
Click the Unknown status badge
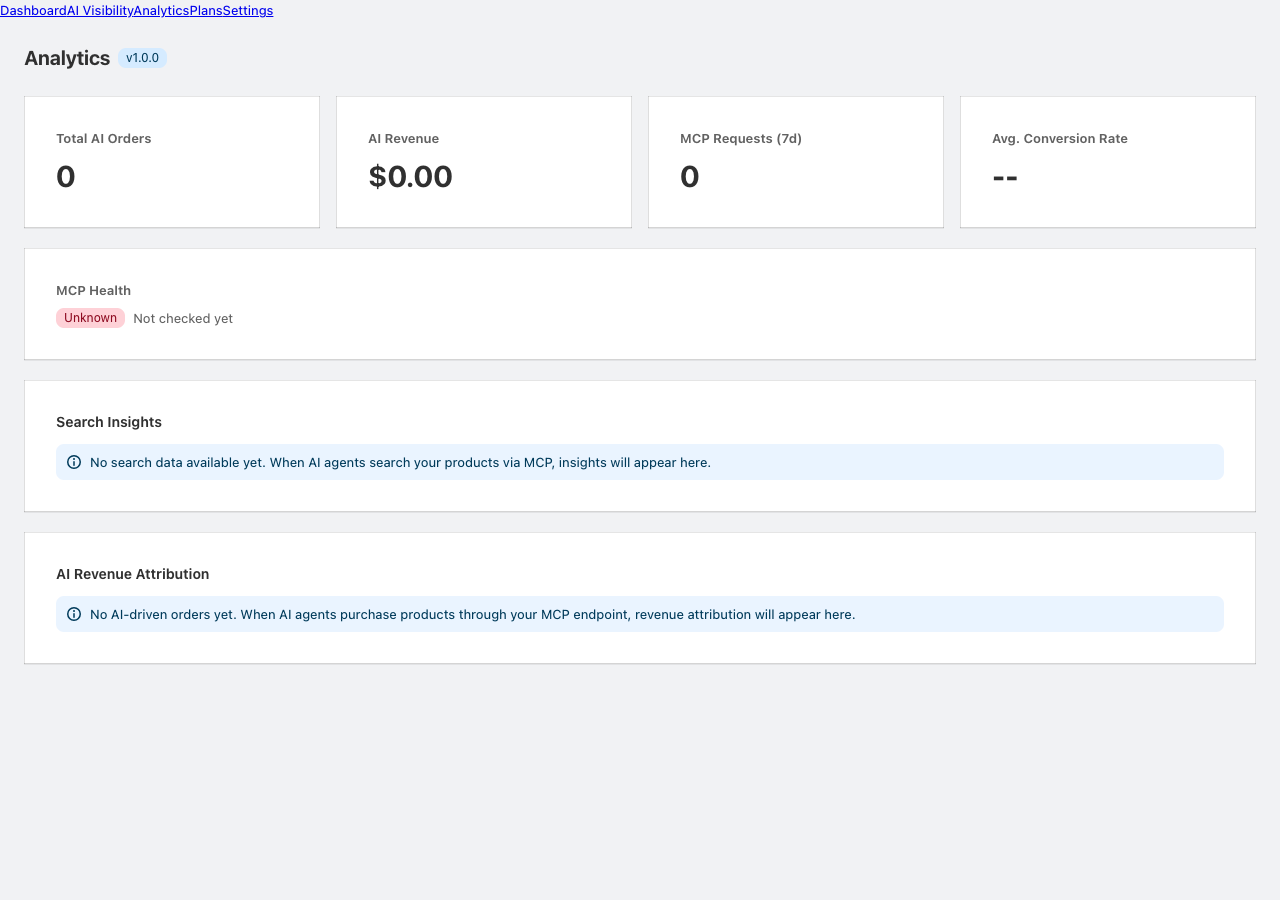point(90,318)
